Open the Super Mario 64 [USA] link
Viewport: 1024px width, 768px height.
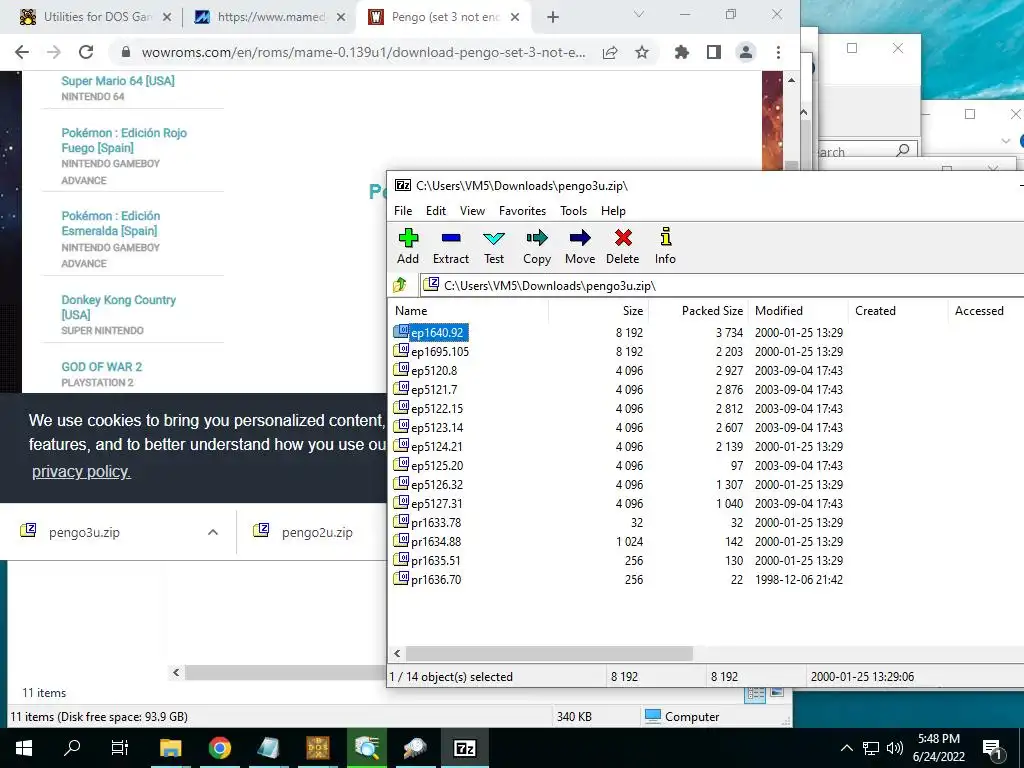coord(118,81)
